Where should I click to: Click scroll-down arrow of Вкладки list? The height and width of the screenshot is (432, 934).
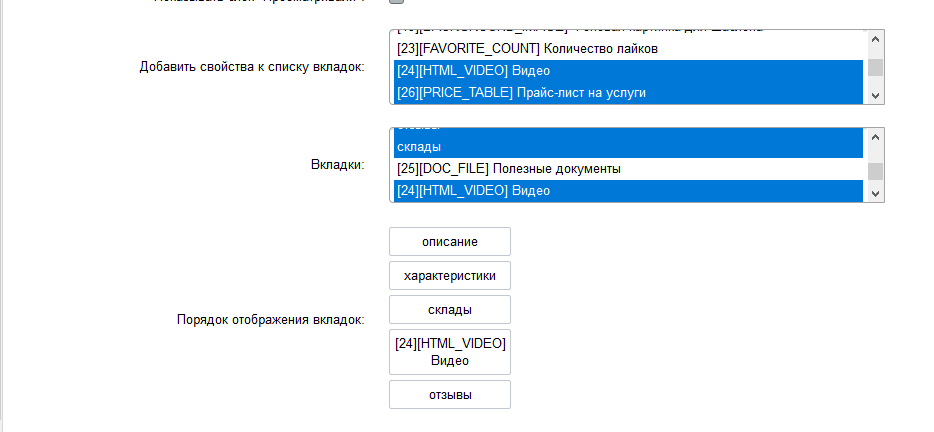[x=875, y=193]
